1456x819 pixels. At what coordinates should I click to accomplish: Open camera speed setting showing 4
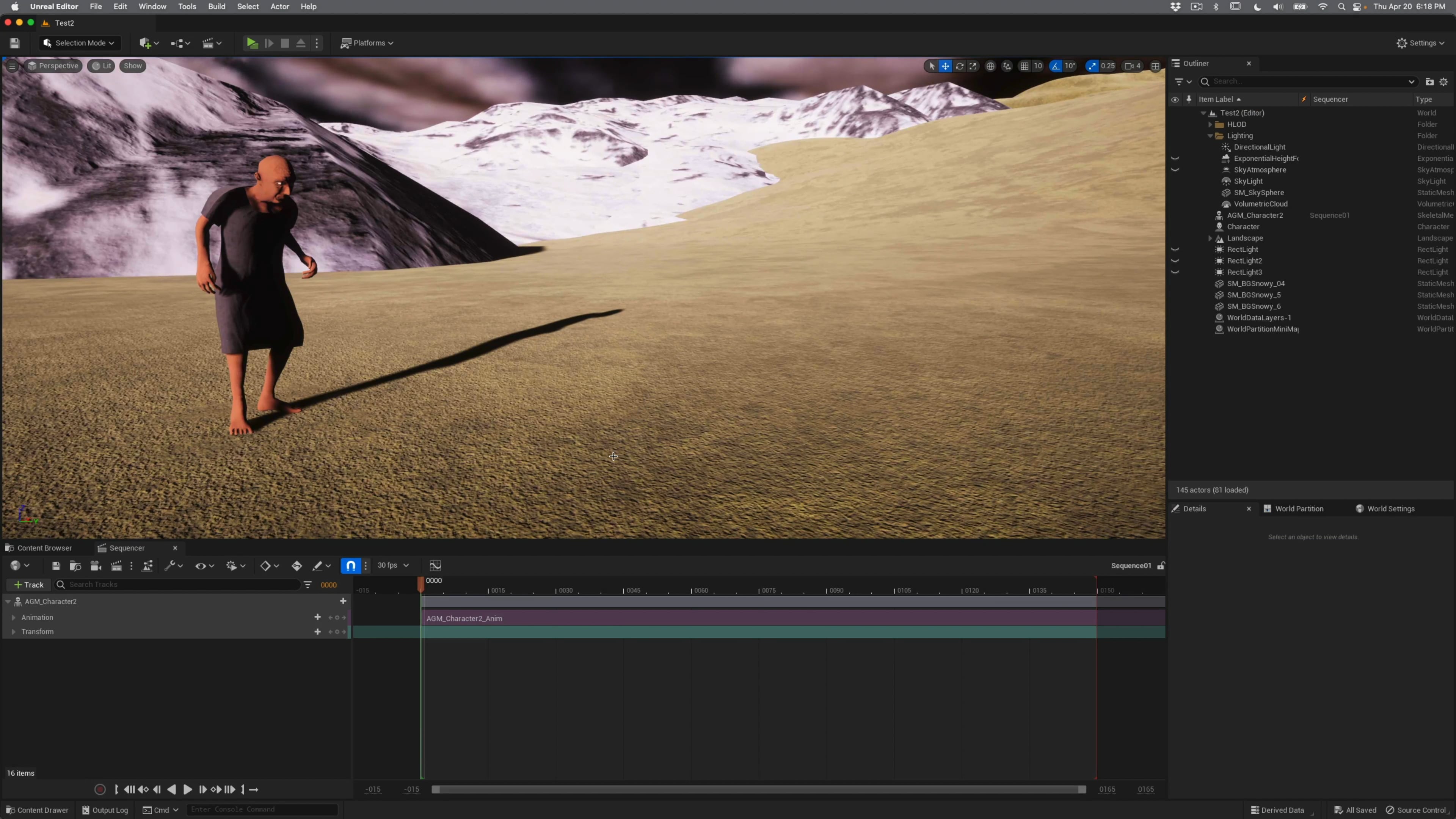tap(1133, 66)
